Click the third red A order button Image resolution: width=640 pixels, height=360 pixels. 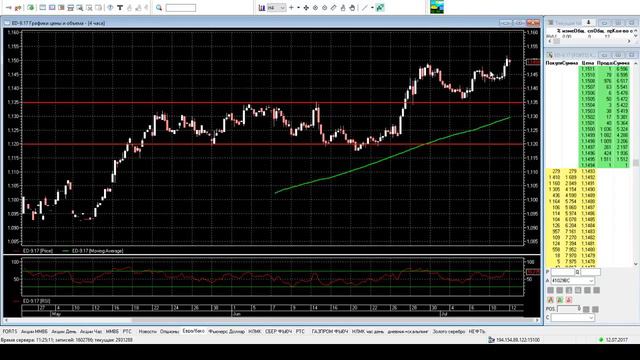tap(569, 300)
